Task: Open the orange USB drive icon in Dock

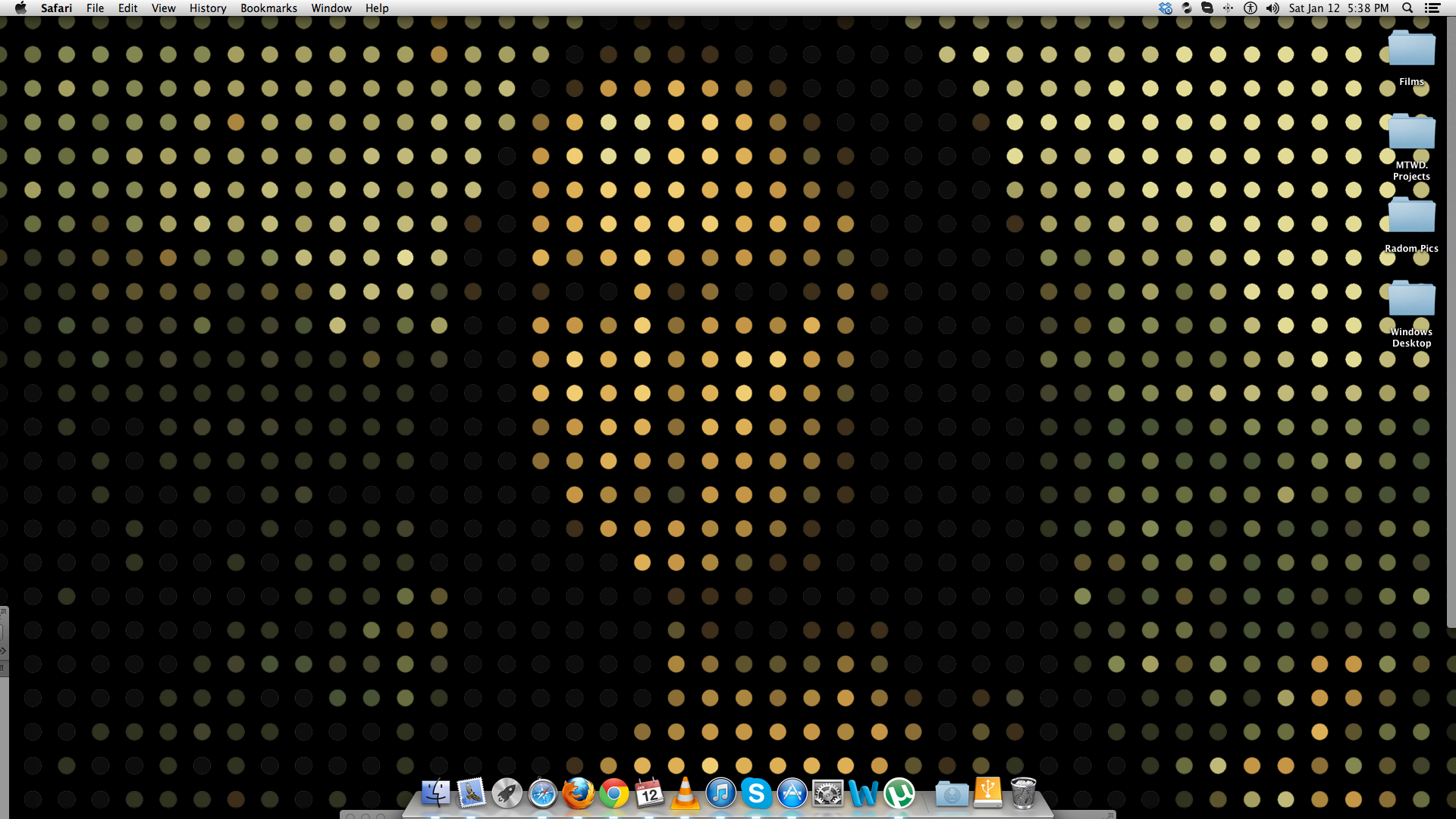Action: [987, 792]
